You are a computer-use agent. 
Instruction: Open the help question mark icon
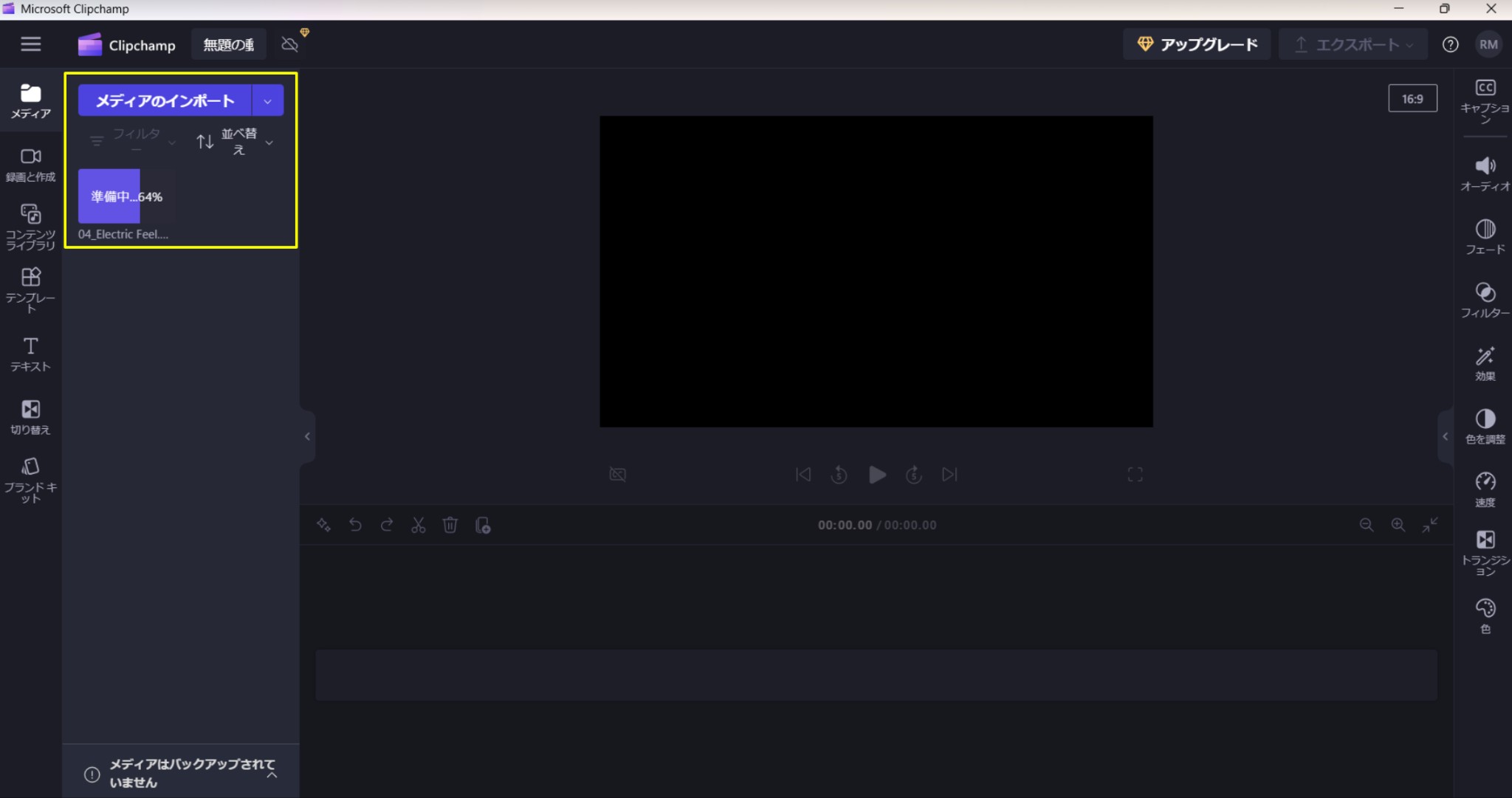tap(1450, 44)
